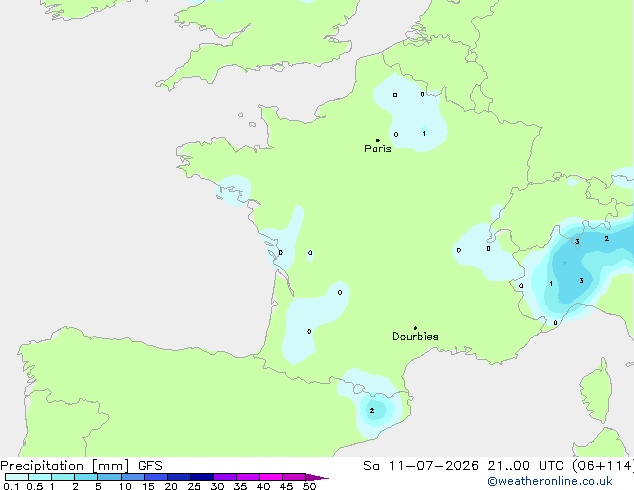634x490 pixels.
Task: Click the Paris city label
Action: [378, 148]
